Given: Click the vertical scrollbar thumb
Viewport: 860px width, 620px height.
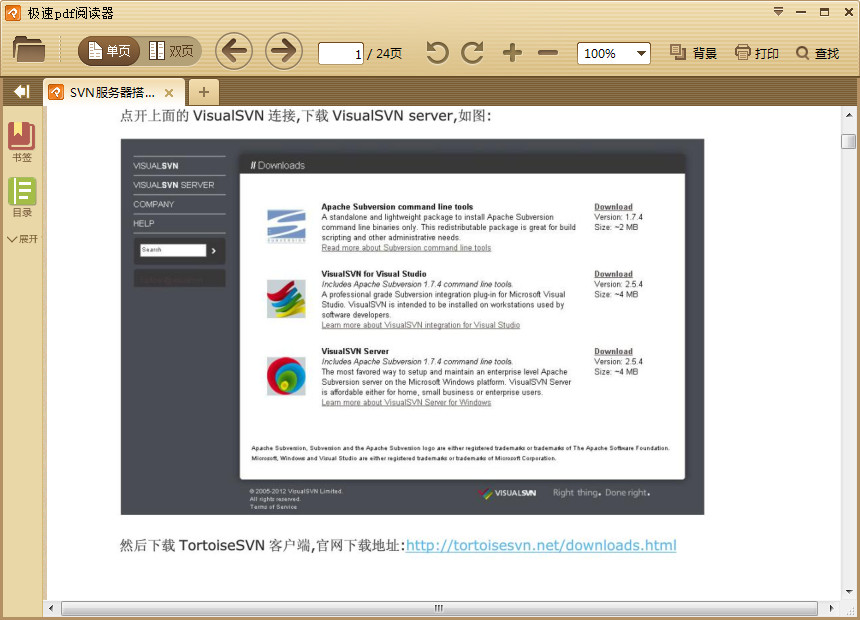Looking at the screenshot, I should [848, 142].
